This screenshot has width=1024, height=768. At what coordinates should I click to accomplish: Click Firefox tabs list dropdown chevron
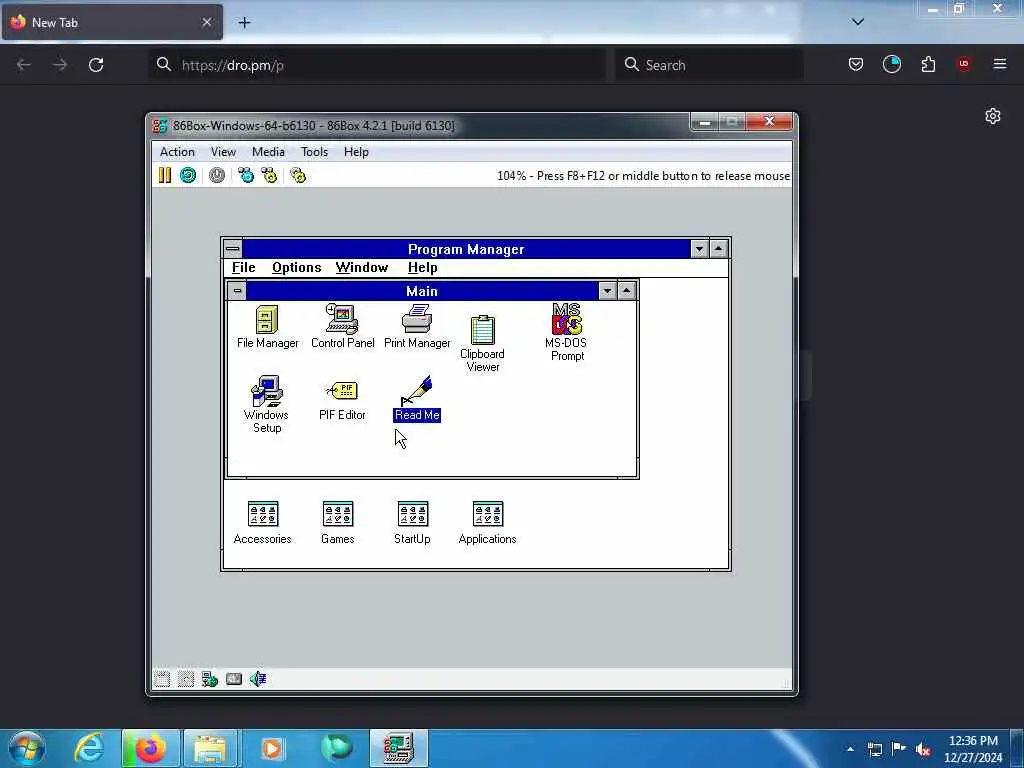point(858,22)
